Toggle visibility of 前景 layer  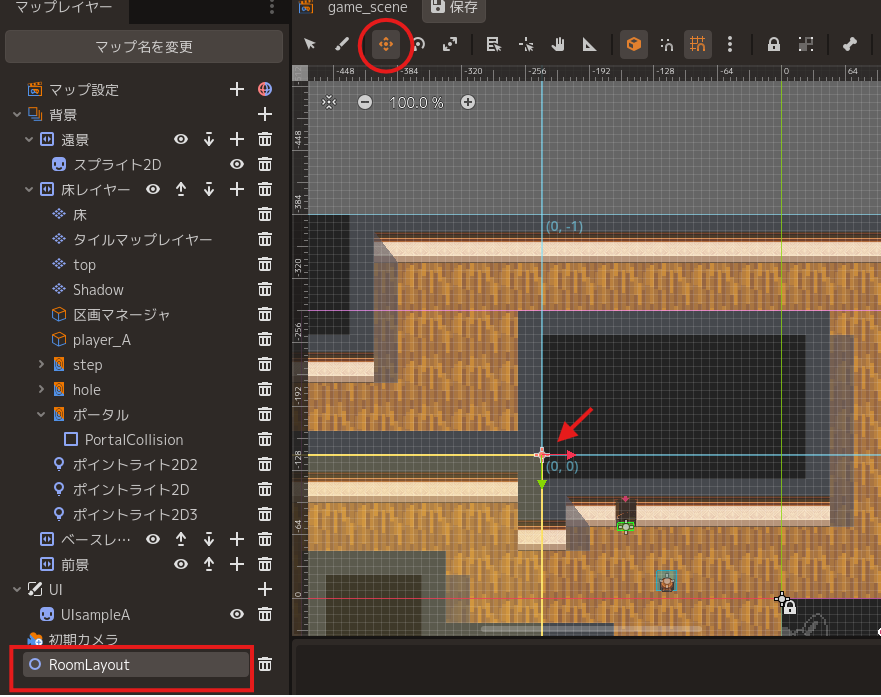[180, 564]
